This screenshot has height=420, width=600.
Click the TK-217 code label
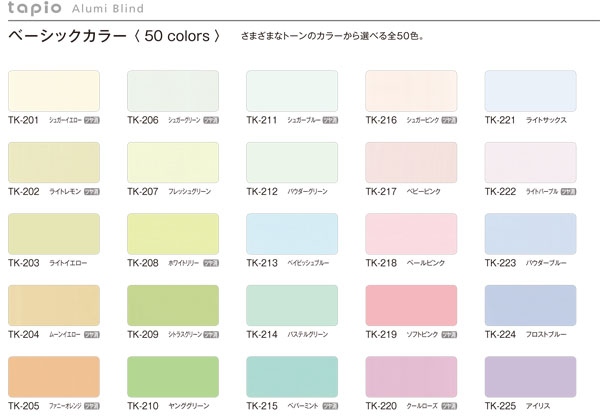[381, 192]
